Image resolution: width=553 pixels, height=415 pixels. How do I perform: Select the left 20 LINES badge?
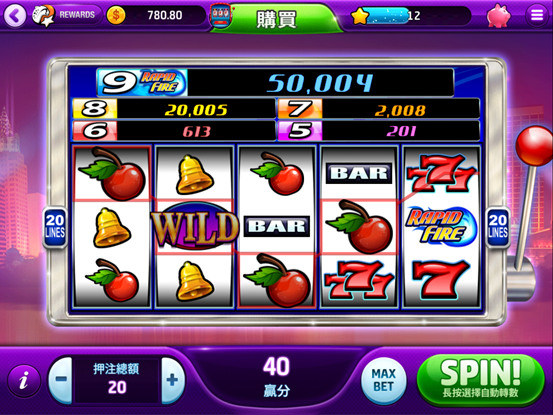(x=55, y=226)
